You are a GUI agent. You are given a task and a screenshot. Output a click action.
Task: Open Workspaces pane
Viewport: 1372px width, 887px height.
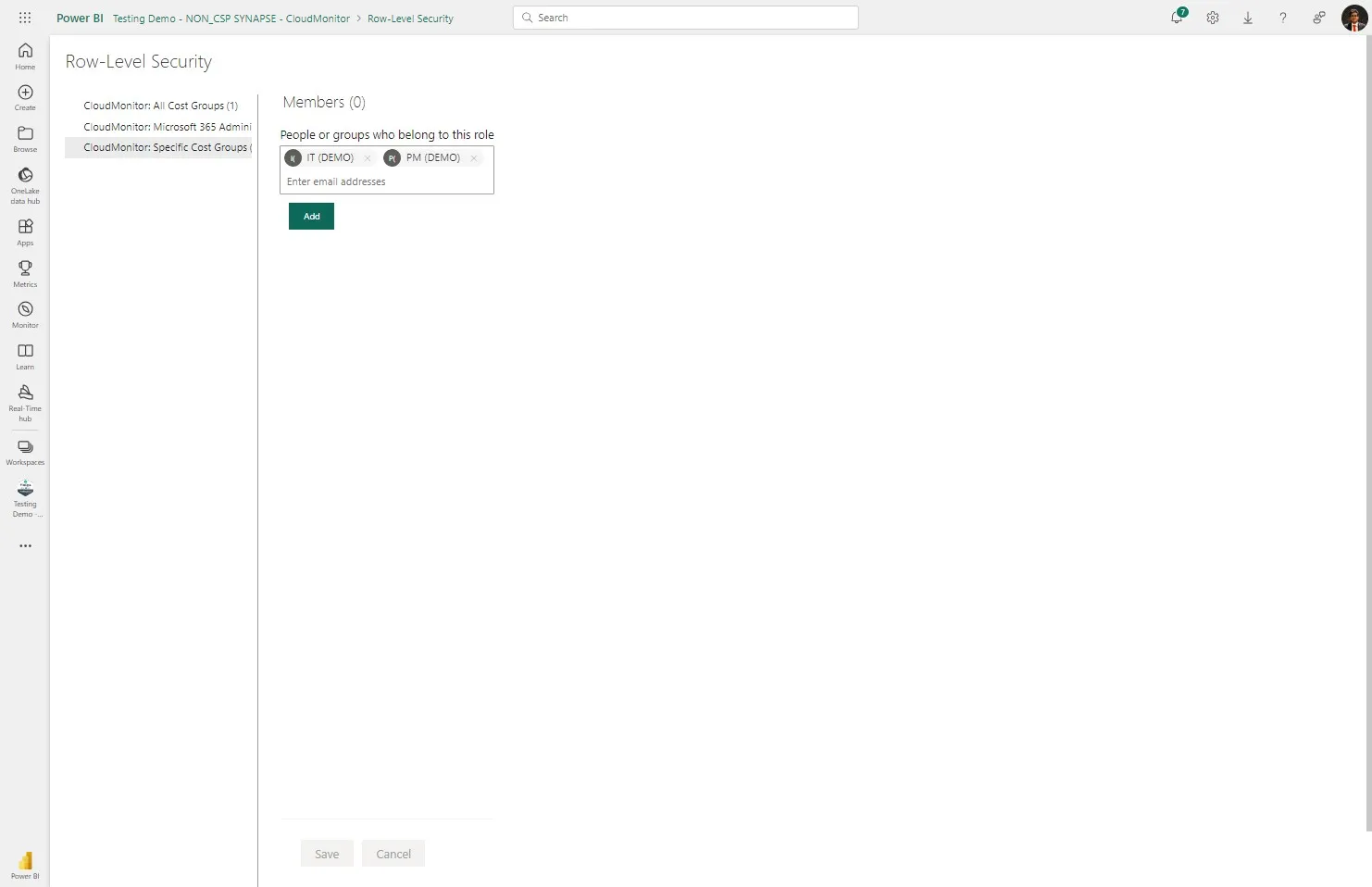pos(25,453)
